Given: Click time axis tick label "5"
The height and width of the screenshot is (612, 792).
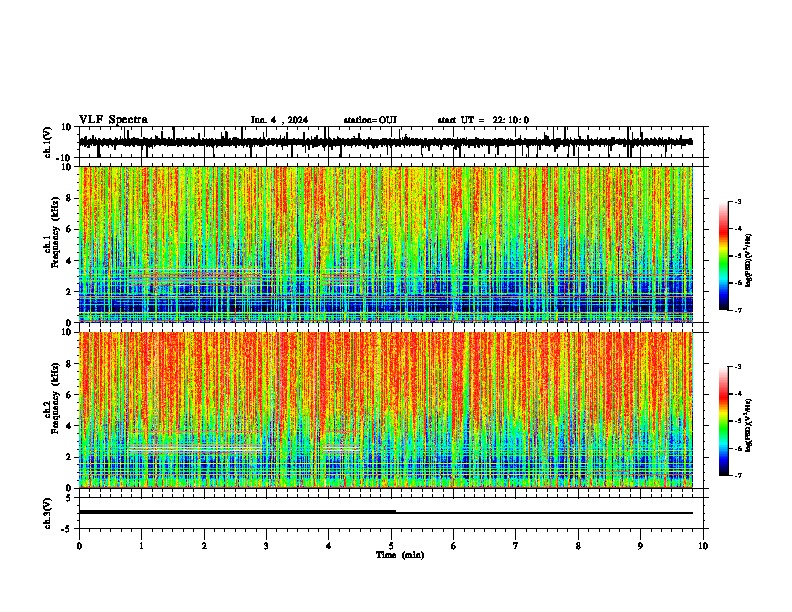Looking at the screenshot, I should [x=391, y=546].
